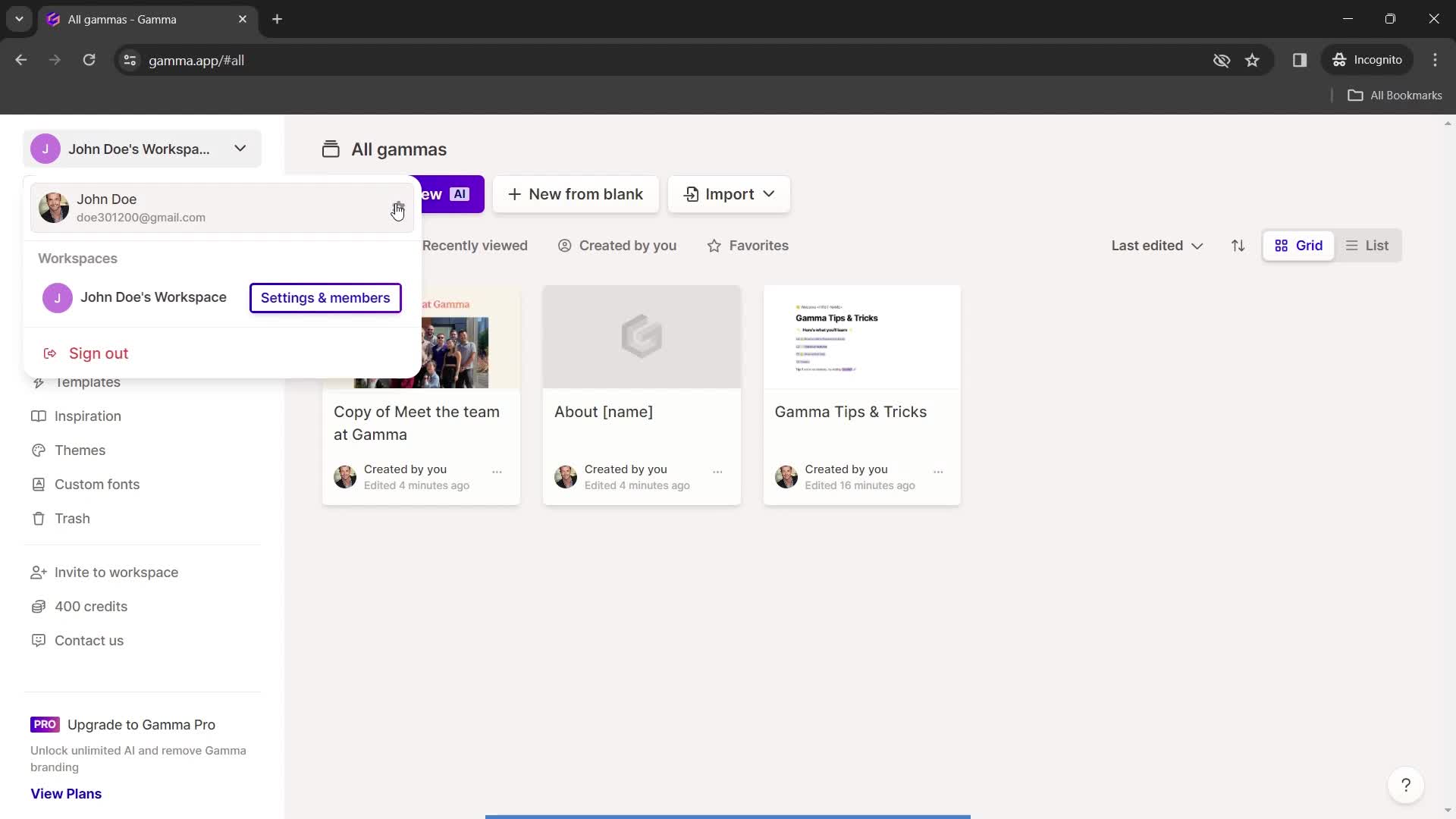Click Settings & members button
This screenshot has height=819, width=1456.
coord(325,297)
